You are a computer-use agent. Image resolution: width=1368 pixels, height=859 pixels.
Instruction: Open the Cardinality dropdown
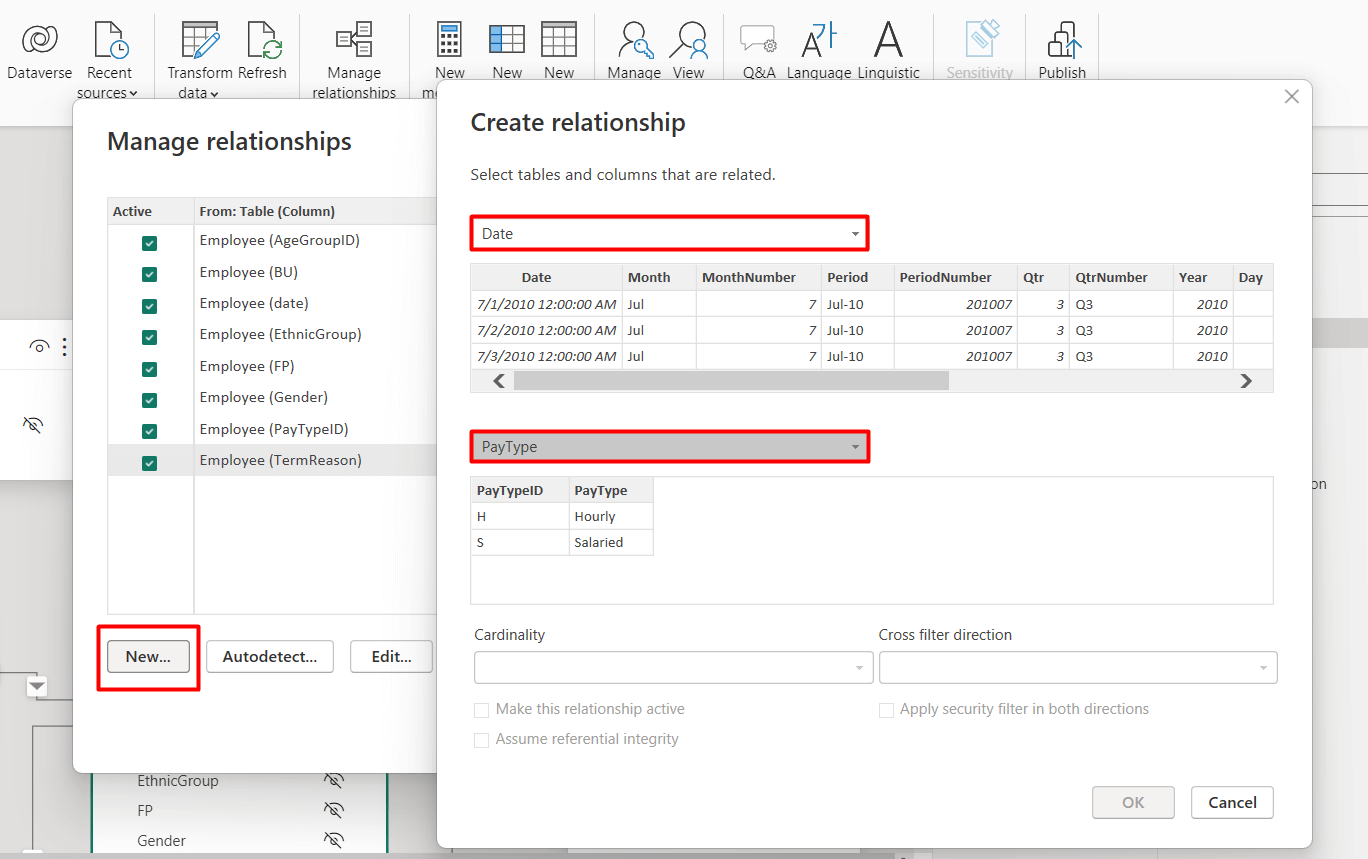coord(673,667)
